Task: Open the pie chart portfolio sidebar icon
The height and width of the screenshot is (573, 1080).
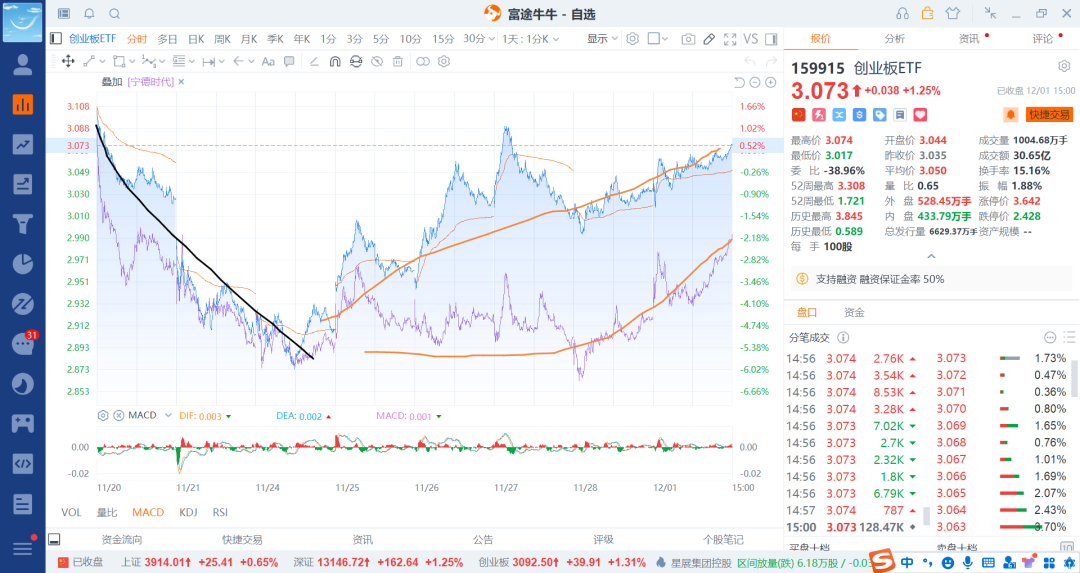Action: [x=23, y=264]
